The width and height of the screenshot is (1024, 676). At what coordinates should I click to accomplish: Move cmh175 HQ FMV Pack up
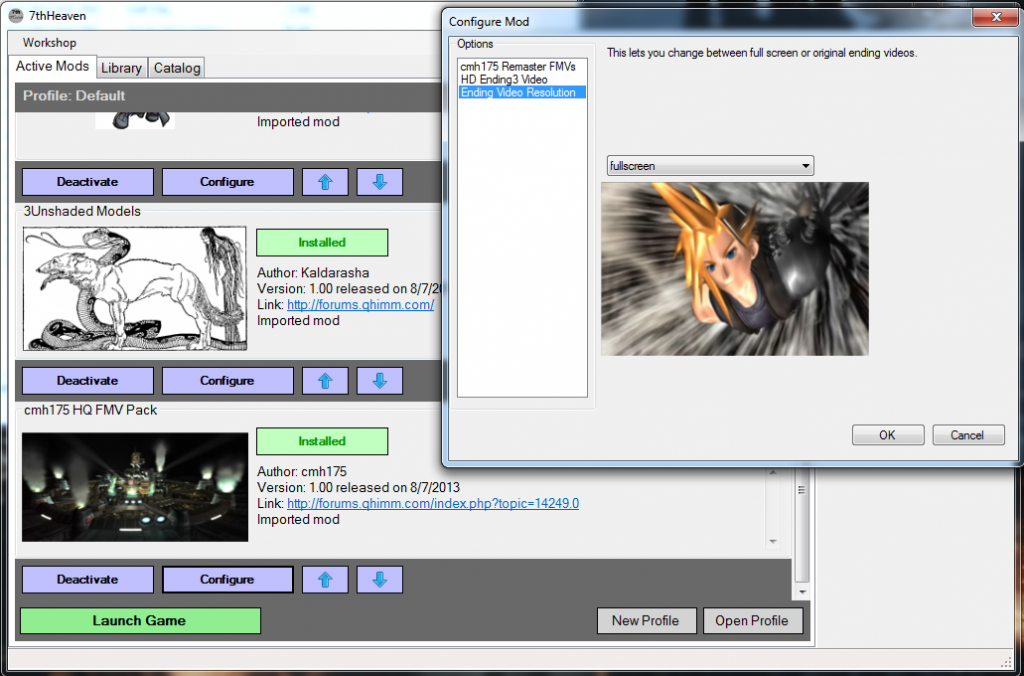(x=325, y=579)
